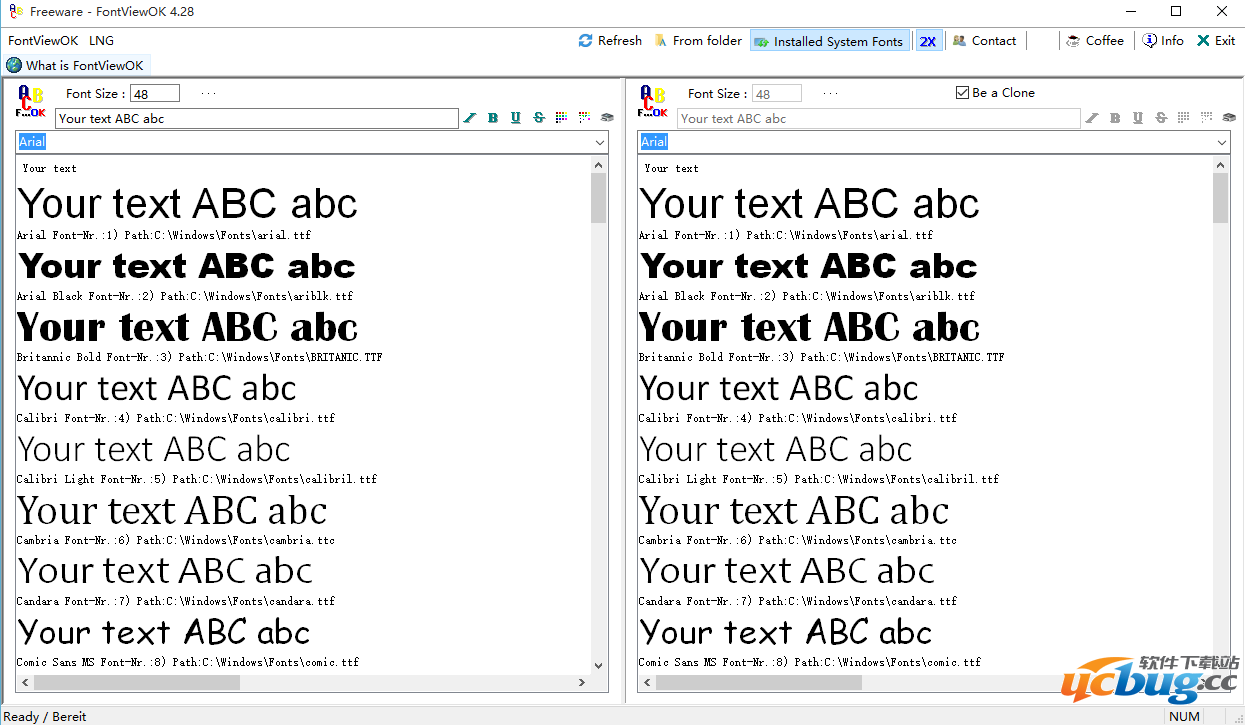Click the Coffee toolbar button
This screenshot has height=725, width=1245.
tap(1095, 41)
